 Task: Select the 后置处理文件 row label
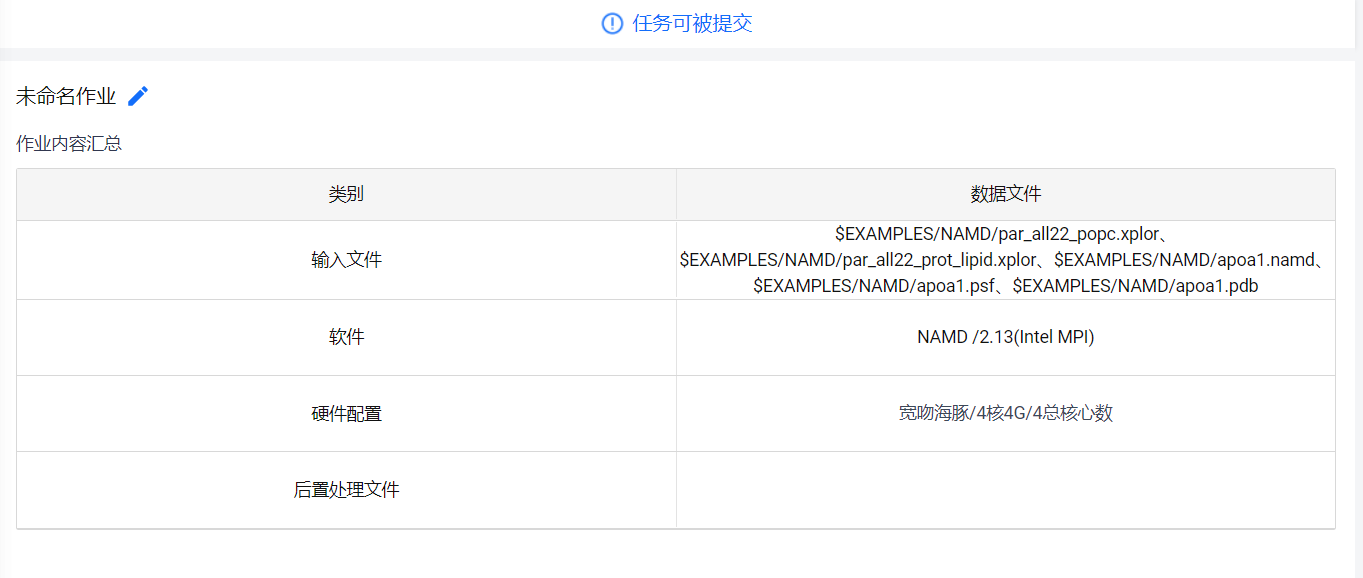[346, 490]
